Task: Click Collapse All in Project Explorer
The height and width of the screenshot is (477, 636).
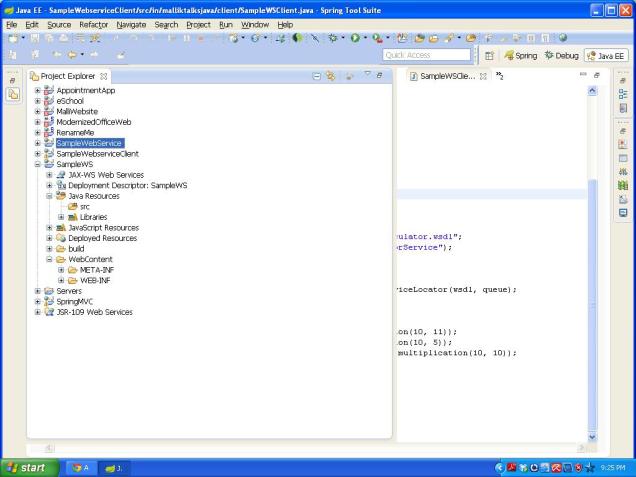Action: (x=317, y=76)
